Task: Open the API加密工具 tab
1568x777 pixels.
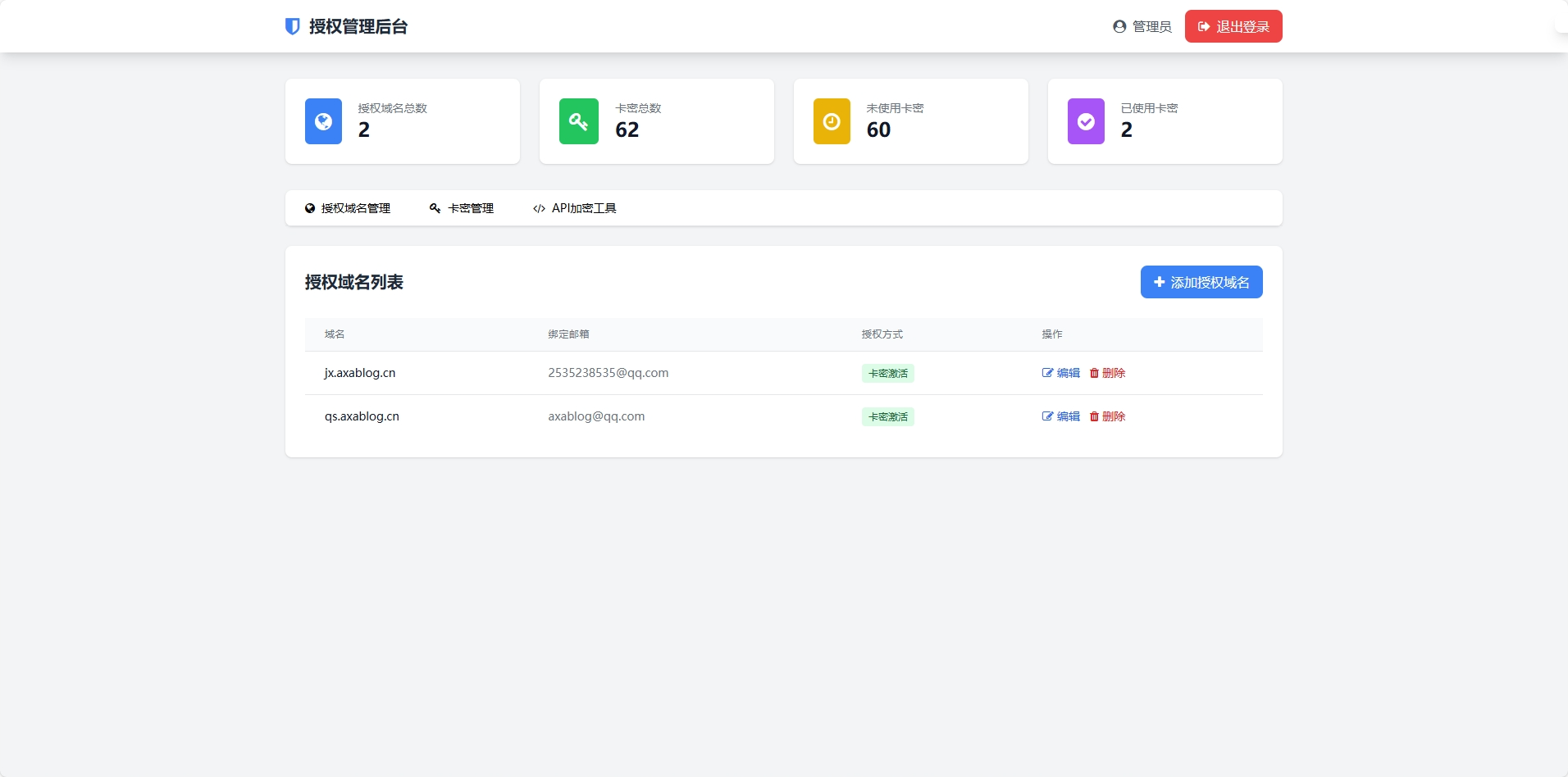Action: pos(575,208)
